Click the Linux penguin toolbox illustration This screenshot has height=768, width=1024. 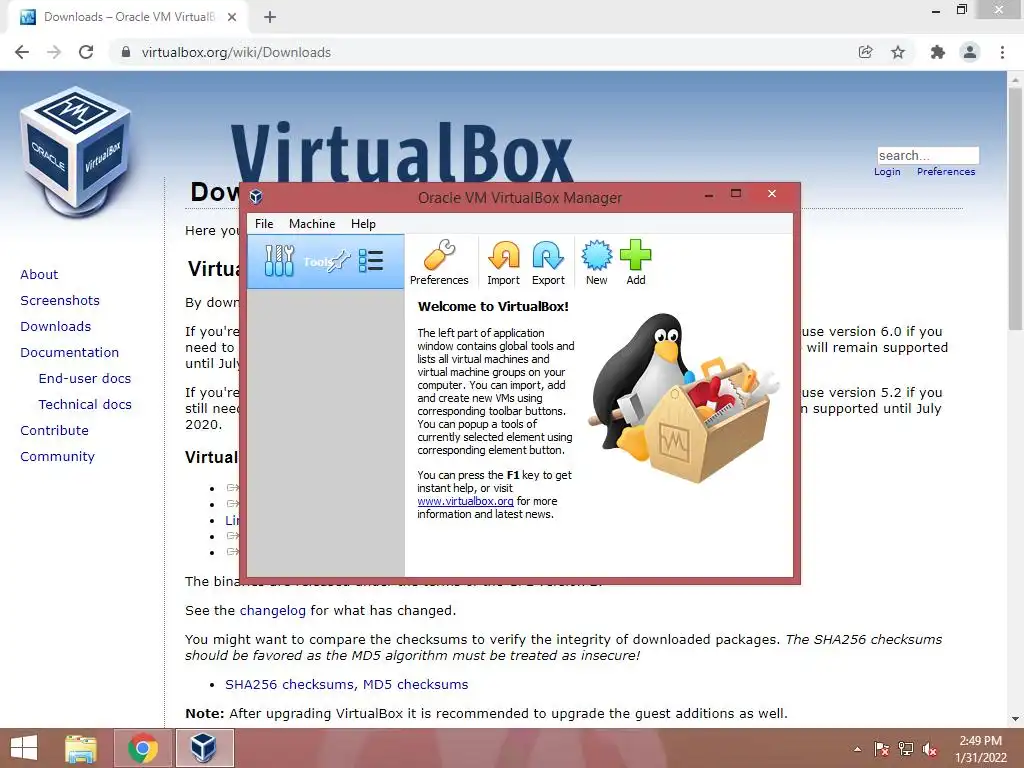click(682, 398)
